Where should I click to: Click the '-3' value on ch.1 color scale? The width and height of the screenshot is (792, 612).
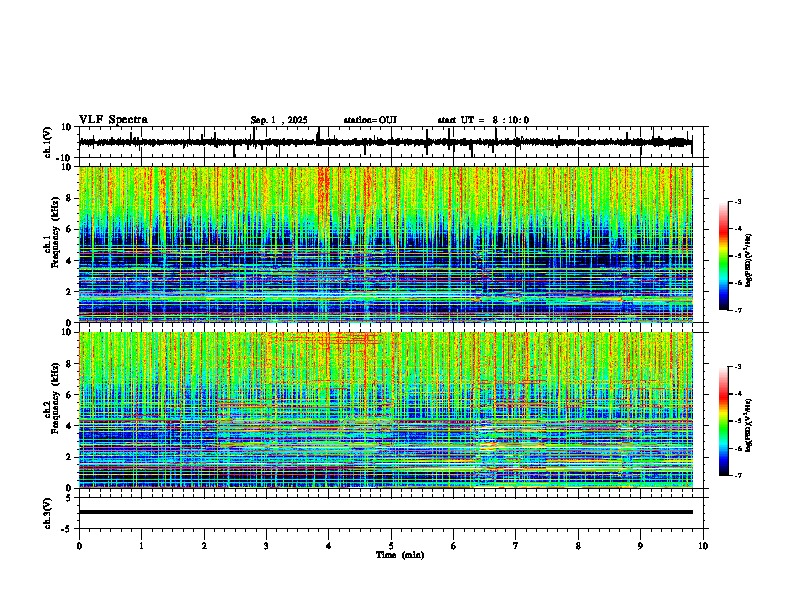pos(737,201)
